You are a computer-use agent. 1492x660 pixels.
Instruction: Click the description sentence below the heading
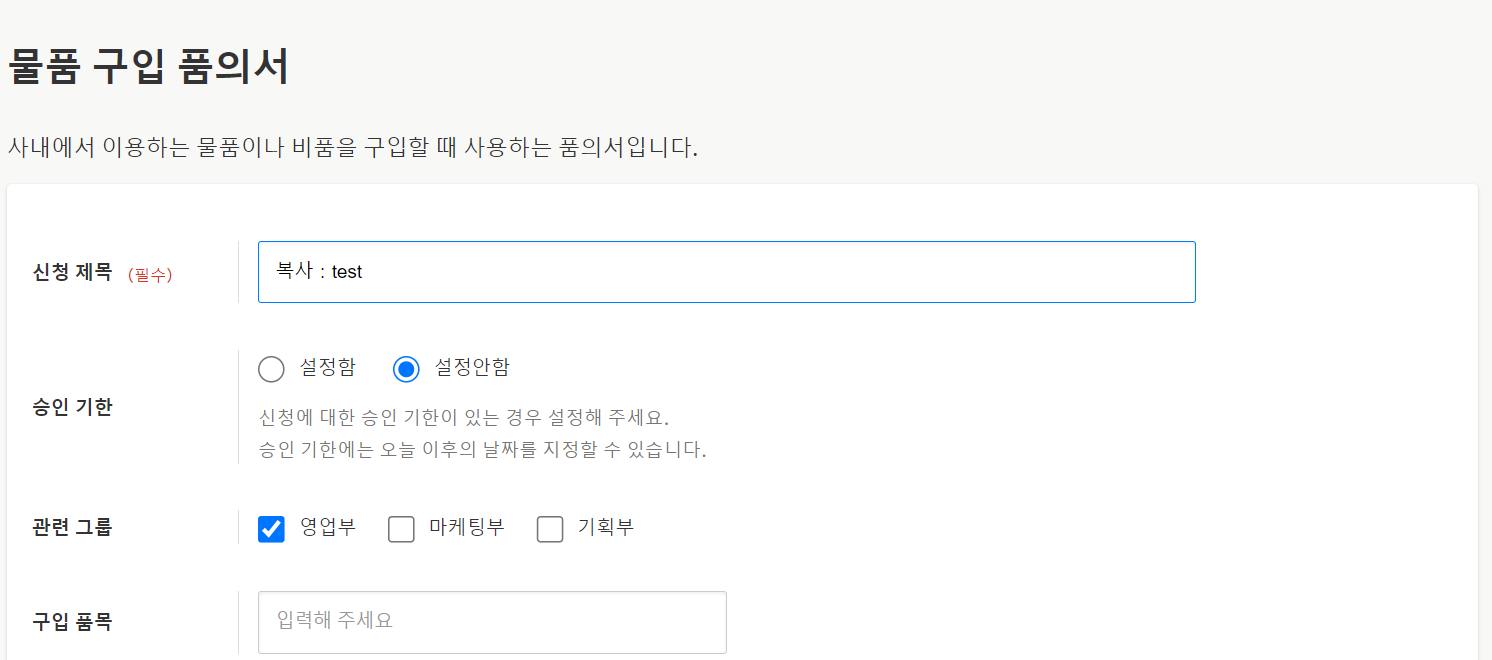353,148
